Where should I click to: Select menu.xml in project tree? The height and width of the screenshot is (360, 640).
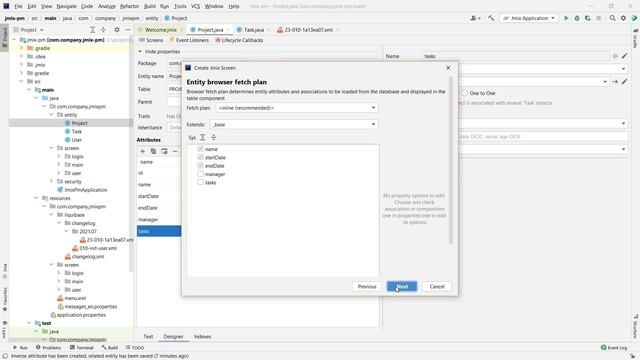[72, 298]
